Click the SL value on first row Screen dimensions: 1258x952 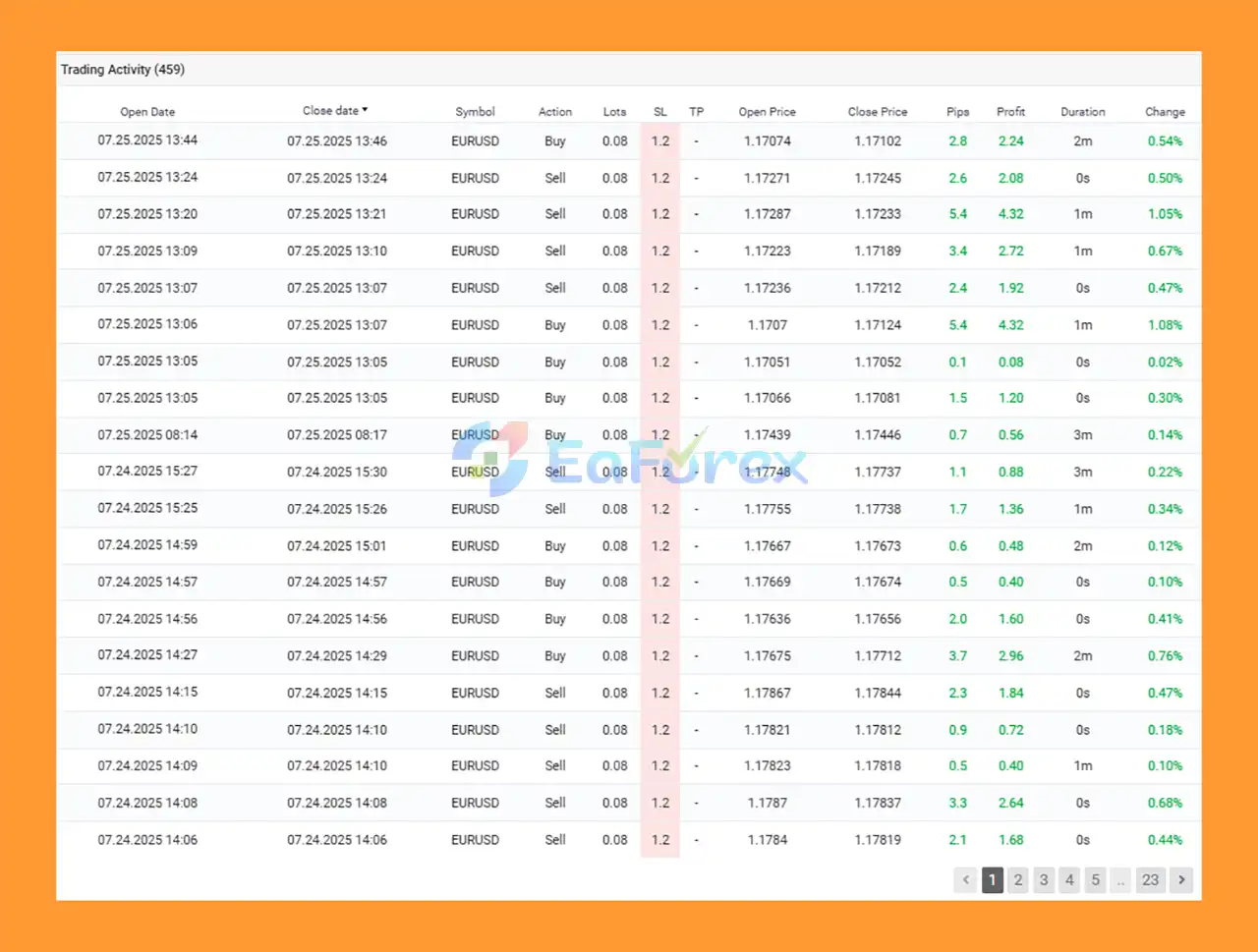(x=660, y=141)
